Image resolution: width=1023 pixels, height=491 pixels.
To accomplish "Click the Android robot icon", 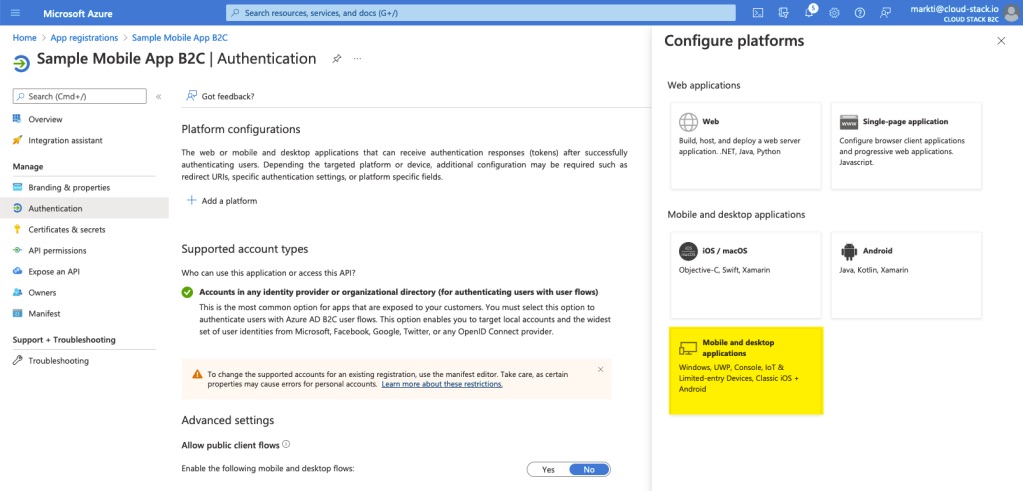I will (x=849, y=251).
